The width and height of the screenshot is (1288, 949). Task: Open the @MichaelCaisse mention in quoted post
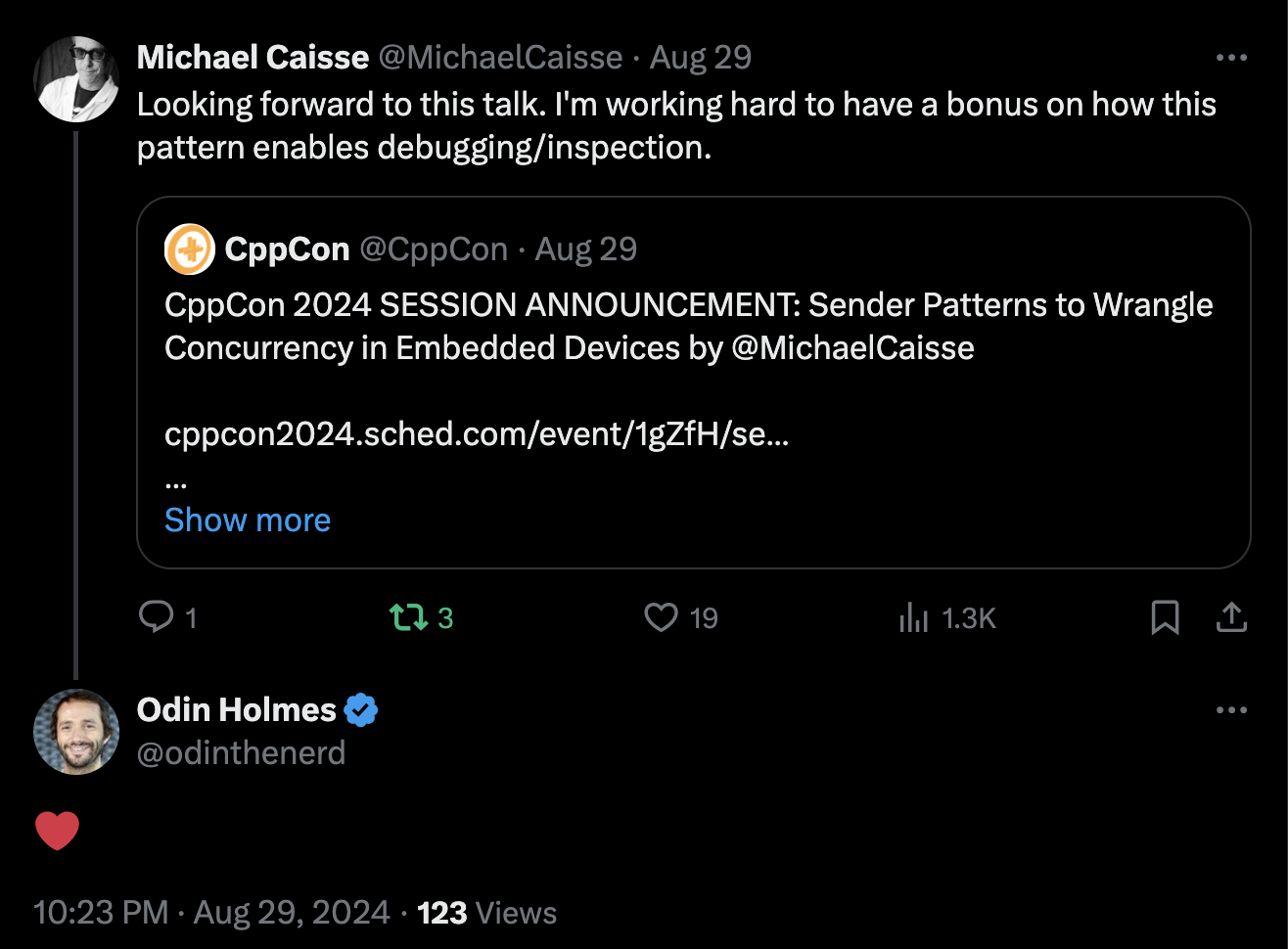coord(852,348)
